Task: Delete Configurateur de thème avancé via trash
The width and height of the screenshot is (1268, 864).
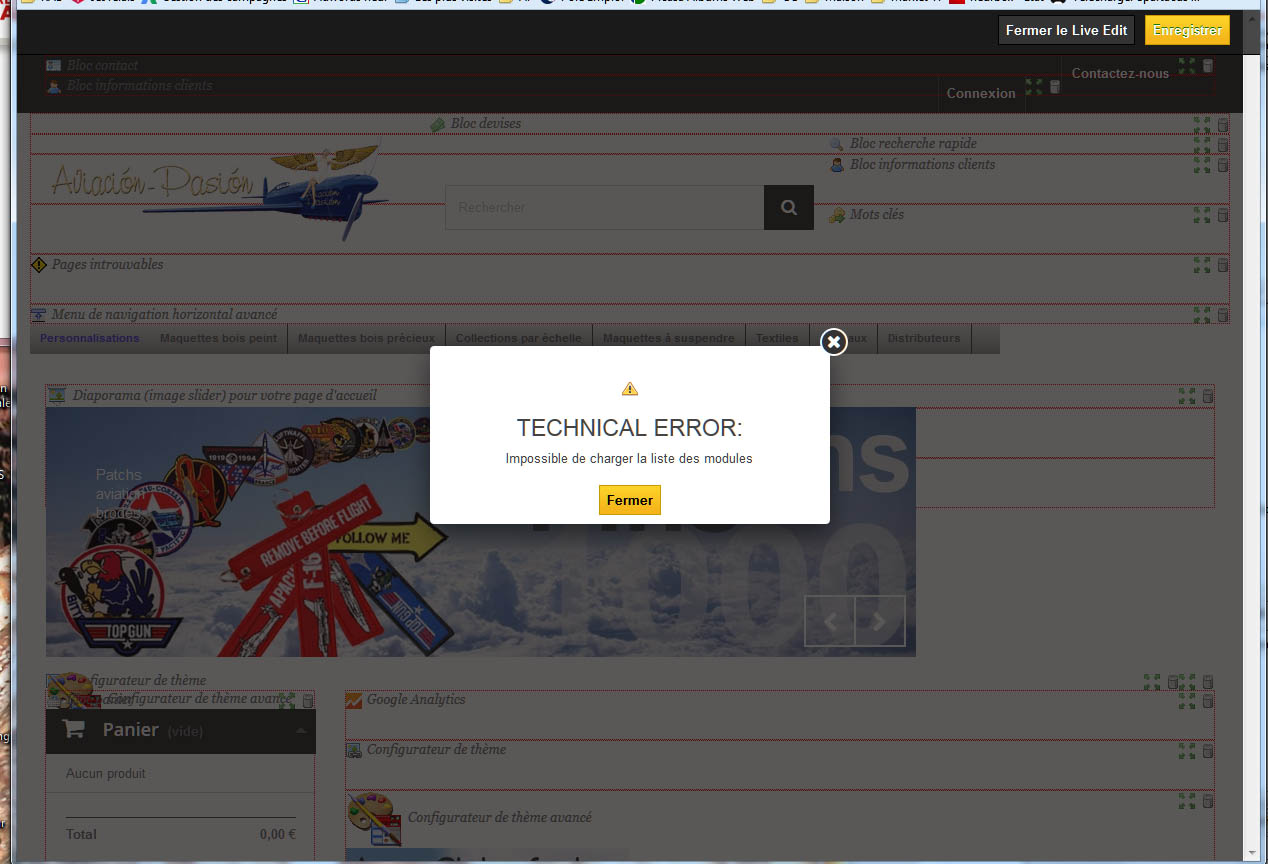Action: pyautogui.click(x=1208, y=801)
